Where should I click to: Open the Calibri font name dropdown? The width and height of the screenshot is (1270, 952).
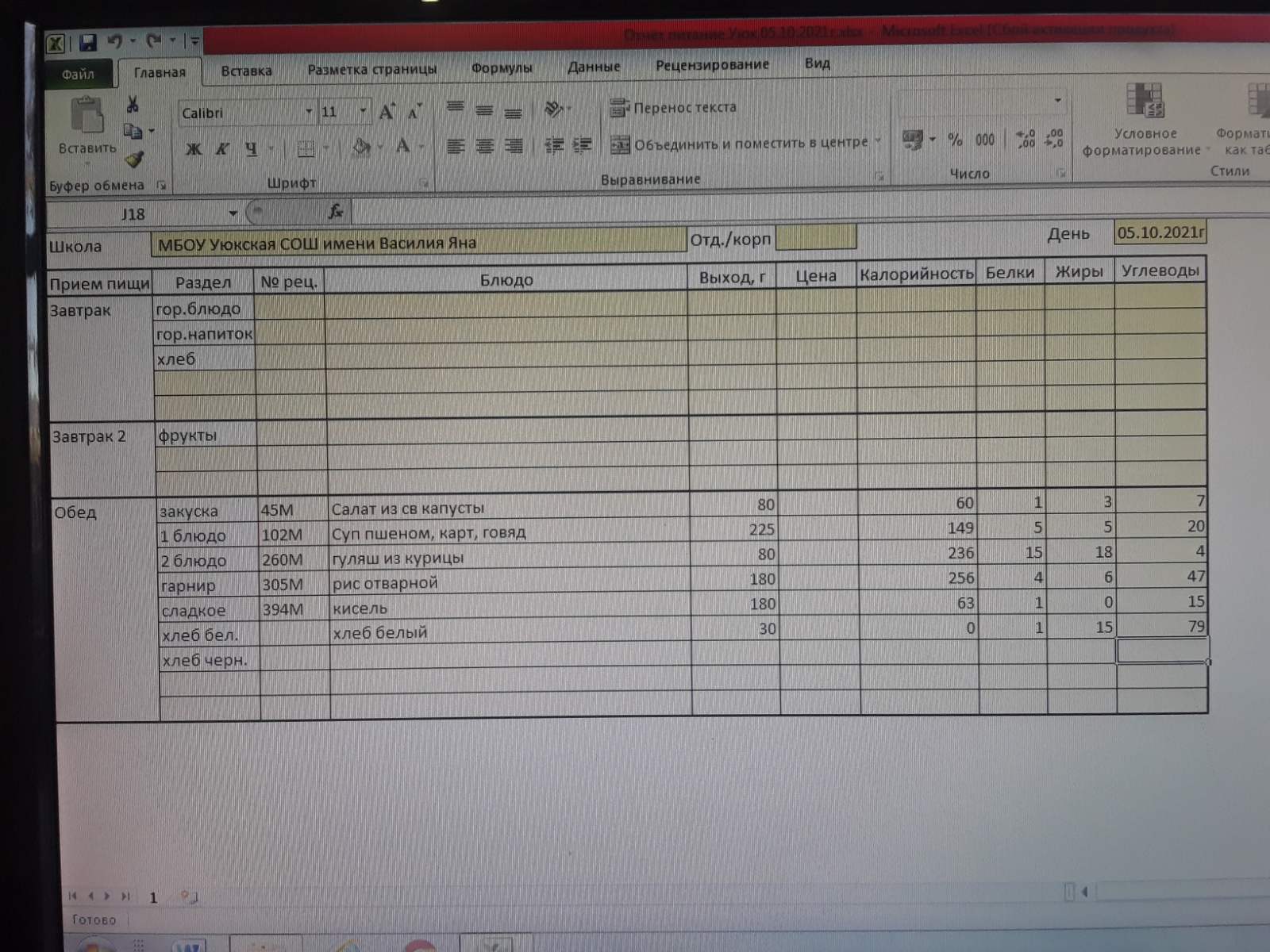pyautogui.click(x=309, y=112)
